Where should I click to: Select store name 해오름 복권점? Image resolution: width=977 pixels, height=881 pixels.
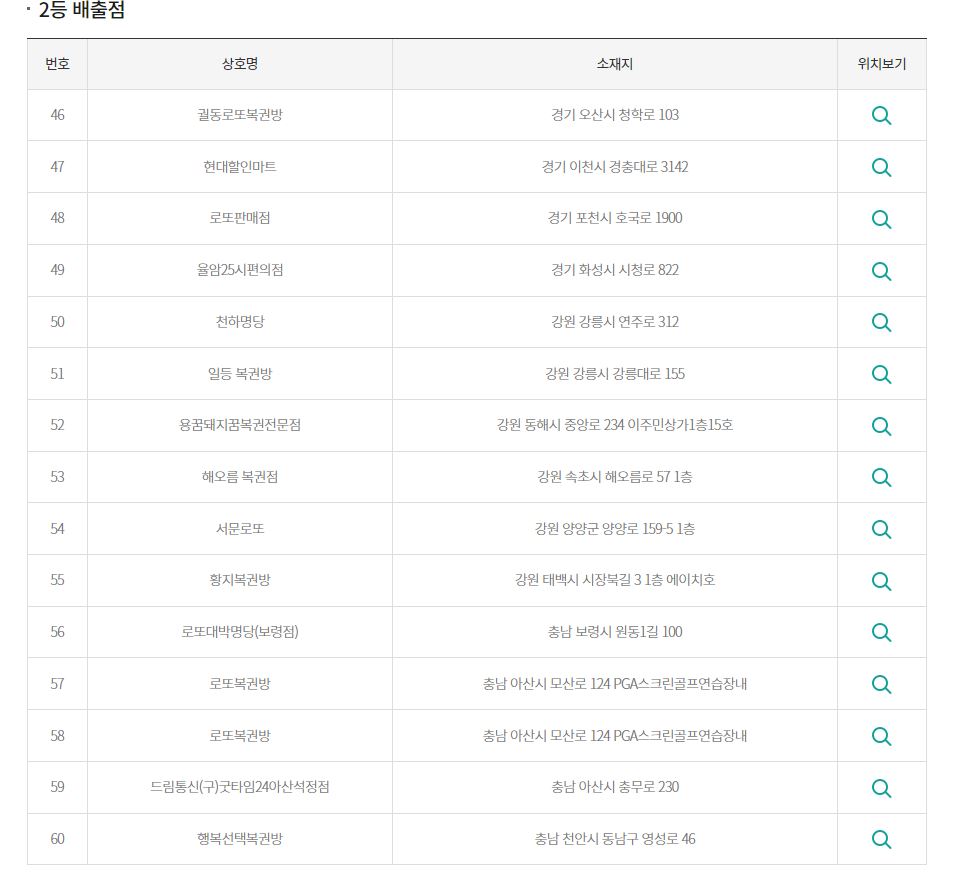point(240,477)
